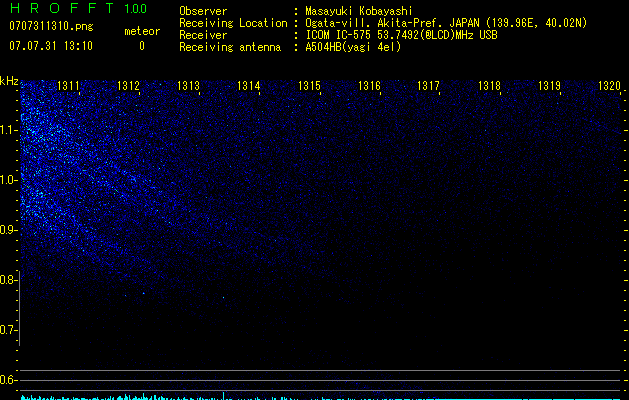
Task: Click the 1318 time marker
Action: coord(489,86)
